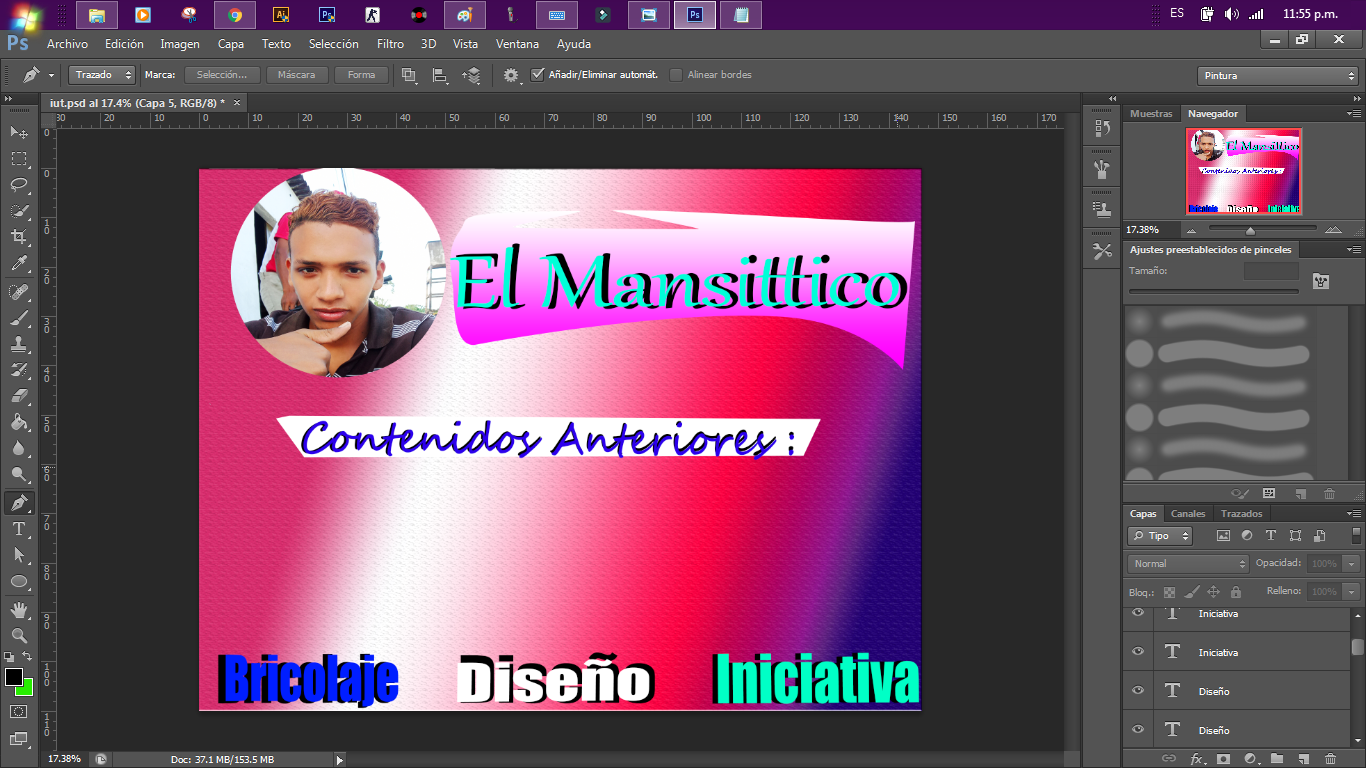Toggle the brush panel icon beside Tamaño
This screenshot has width=1366, height=768.
(x=1321, y=281)
